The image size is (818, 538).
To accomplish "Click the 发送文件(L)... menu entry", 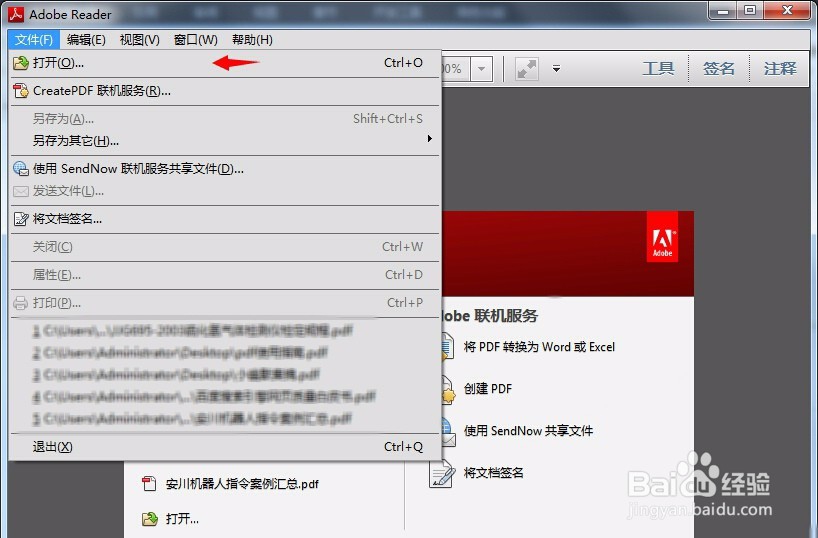I will tap(225, 191).
